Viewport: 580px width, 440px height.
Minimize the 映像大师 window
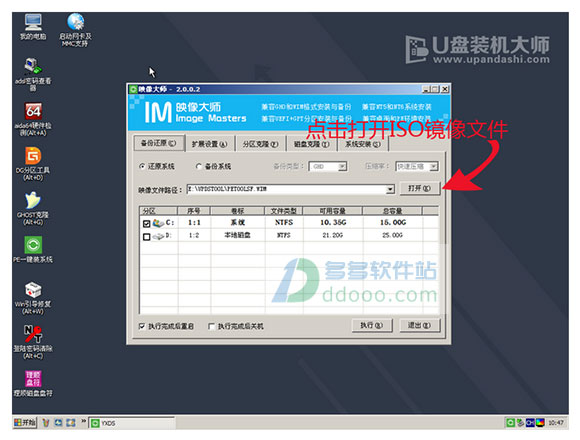(426, 89)
